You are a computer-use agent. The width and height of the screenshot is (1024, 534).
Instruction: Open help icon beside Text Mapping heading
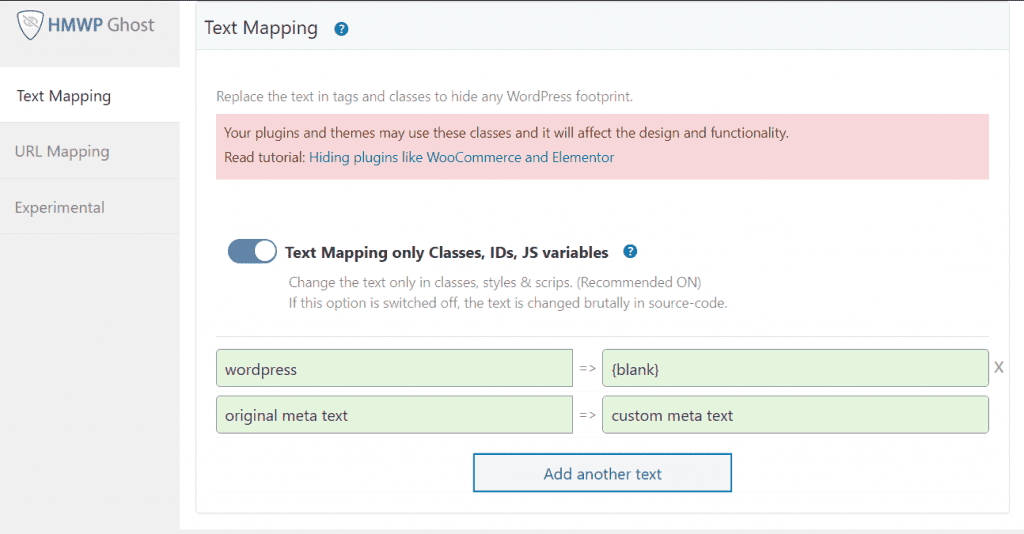[341, 29]
